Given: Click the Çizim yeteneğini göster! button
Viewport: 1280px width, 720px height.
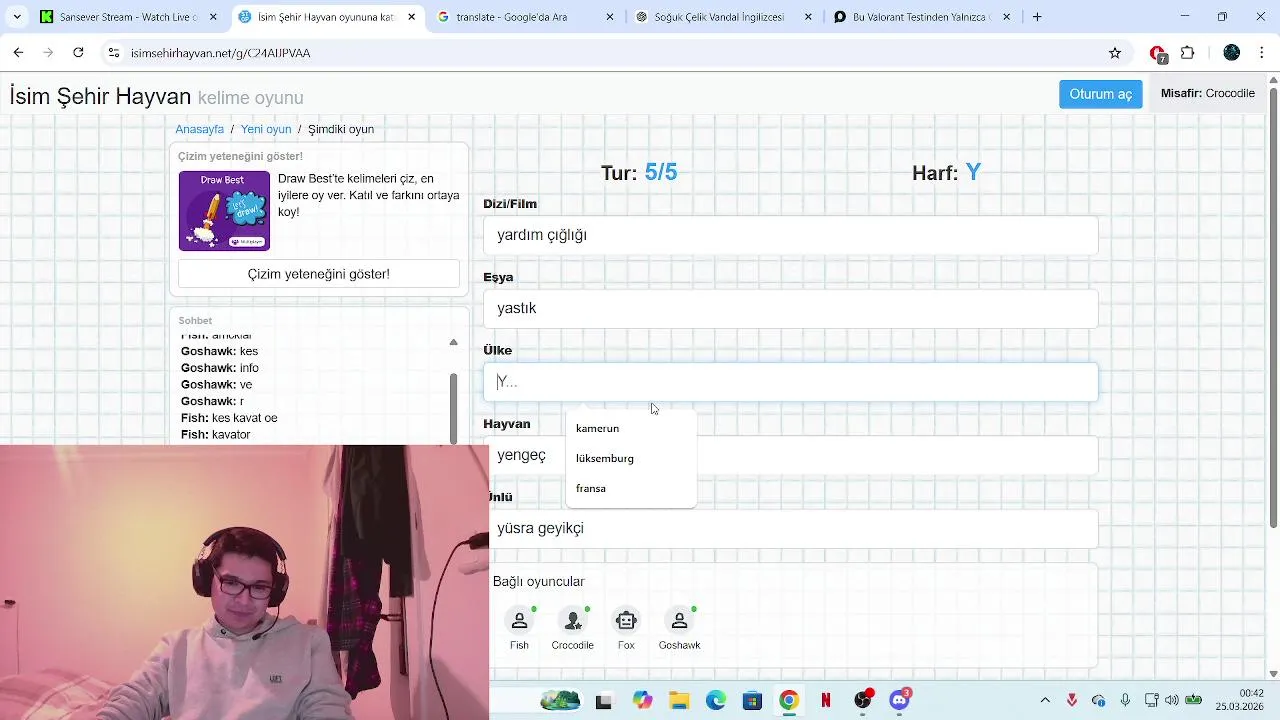Looking at the screenshot, I should 319,274.
